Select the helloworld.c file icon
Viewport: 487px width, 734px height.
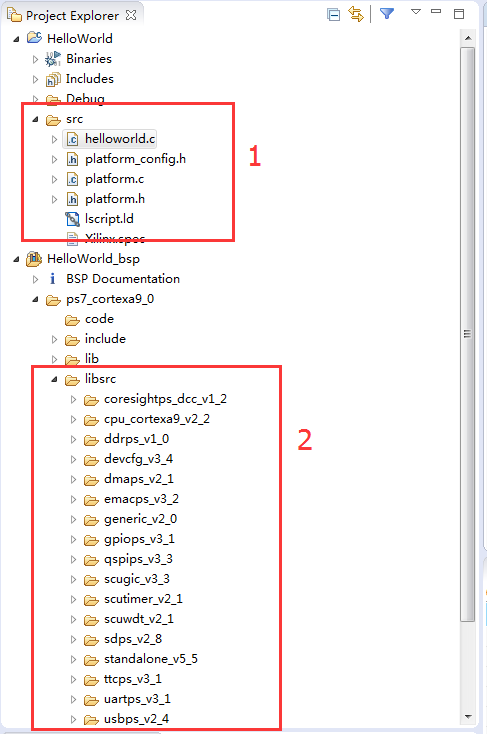(72, 139)
